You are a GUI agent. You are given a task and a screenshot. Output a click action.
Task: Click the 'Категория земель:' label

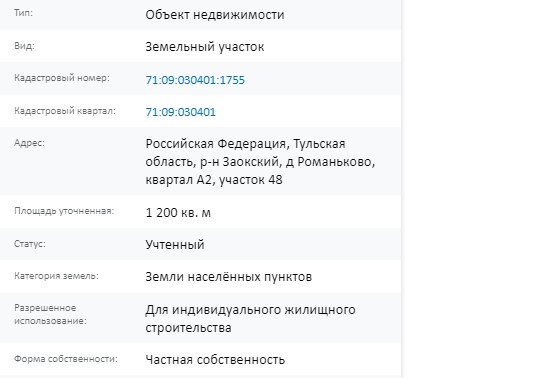pos(56,276)
